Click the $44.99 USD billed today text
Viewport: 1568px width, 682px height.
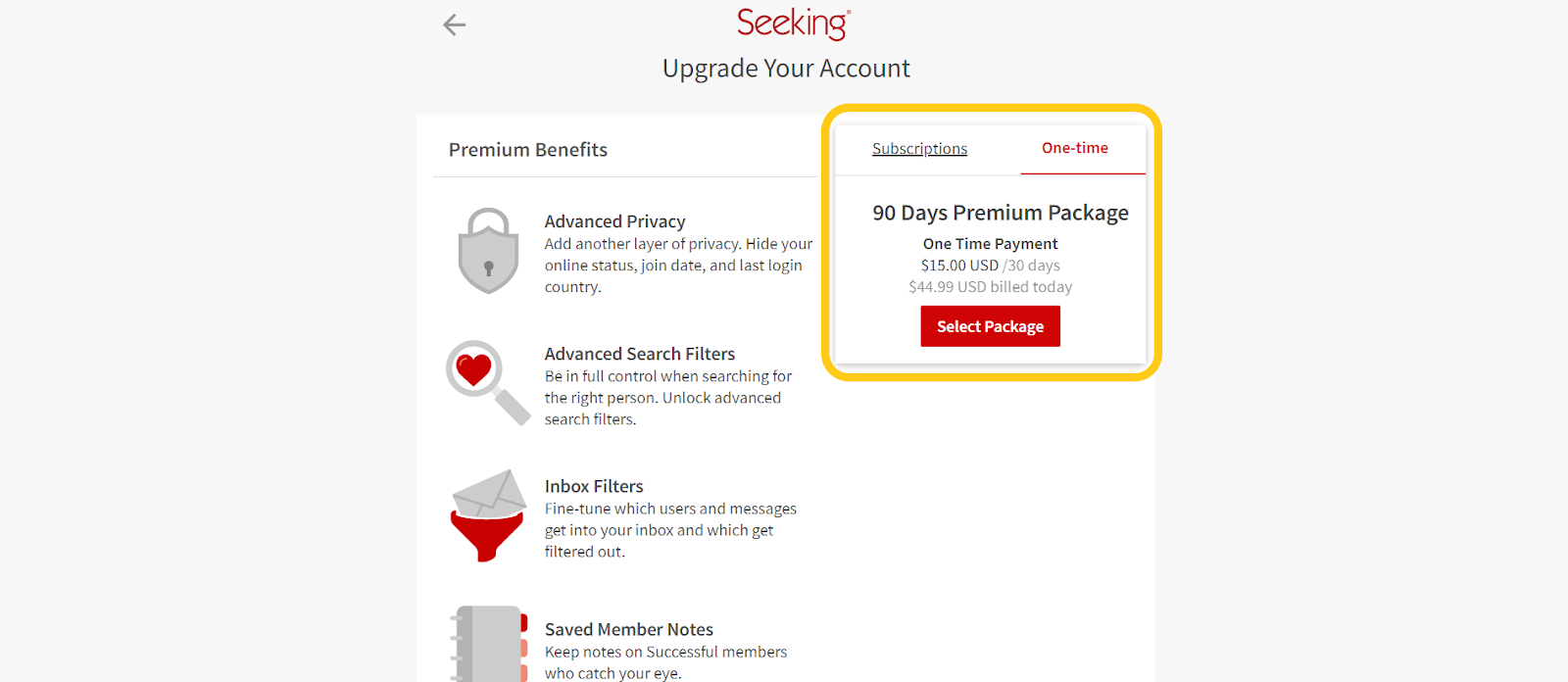pyautogui.click(x=990, y=287)
